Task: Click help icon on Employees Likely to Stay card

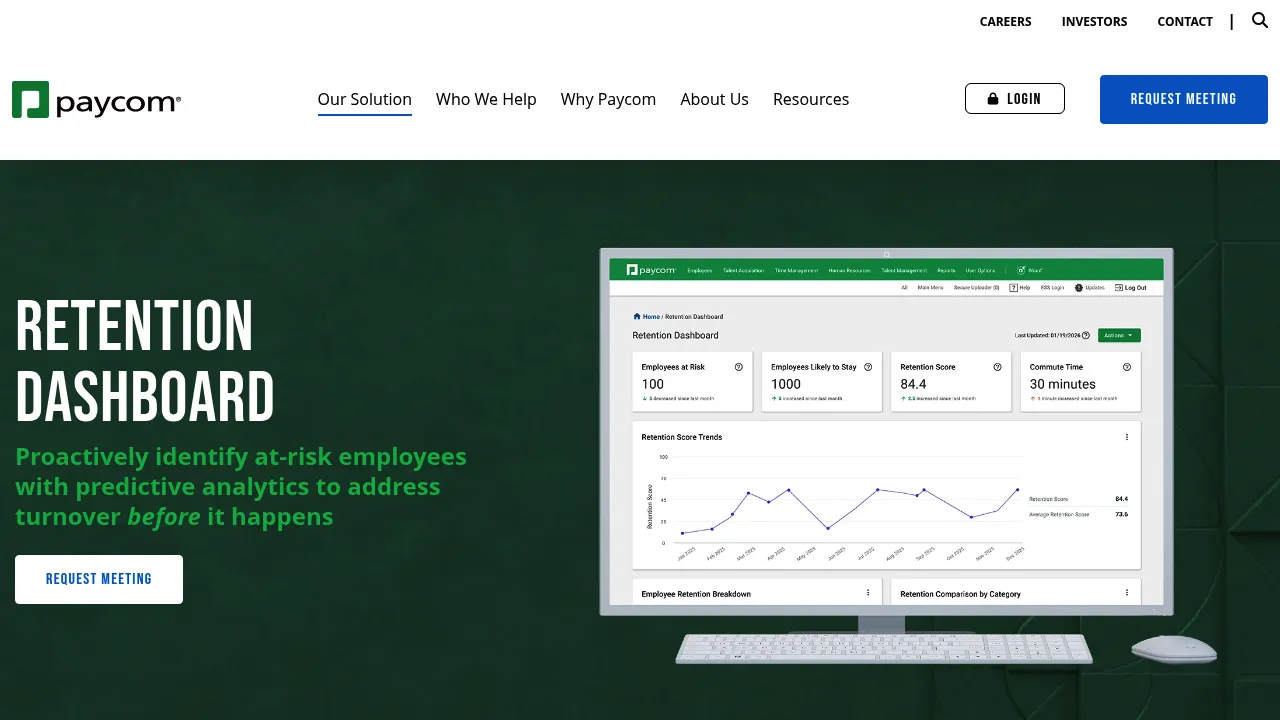Action: click(868, 367)
